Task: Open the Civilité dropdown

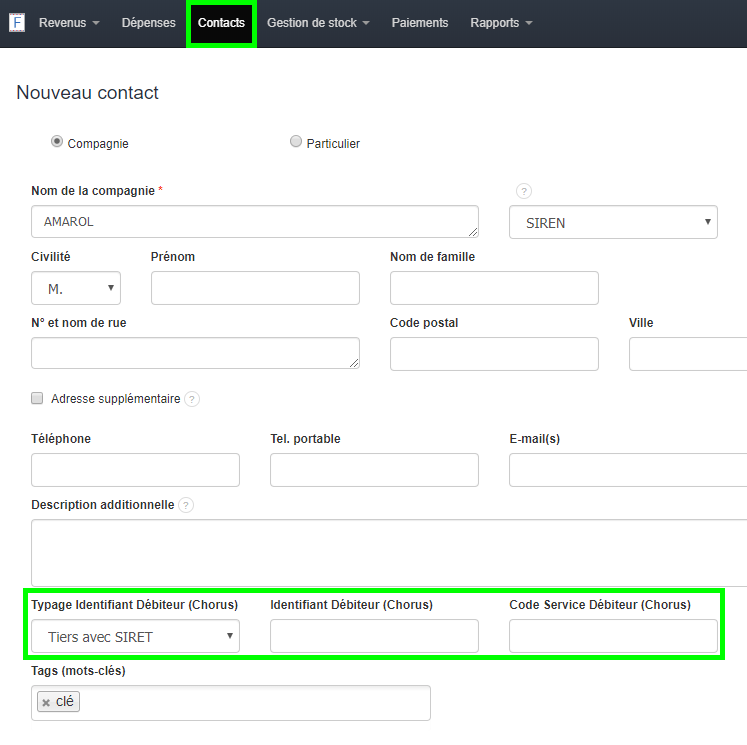Action: click(x=76, y=288)
